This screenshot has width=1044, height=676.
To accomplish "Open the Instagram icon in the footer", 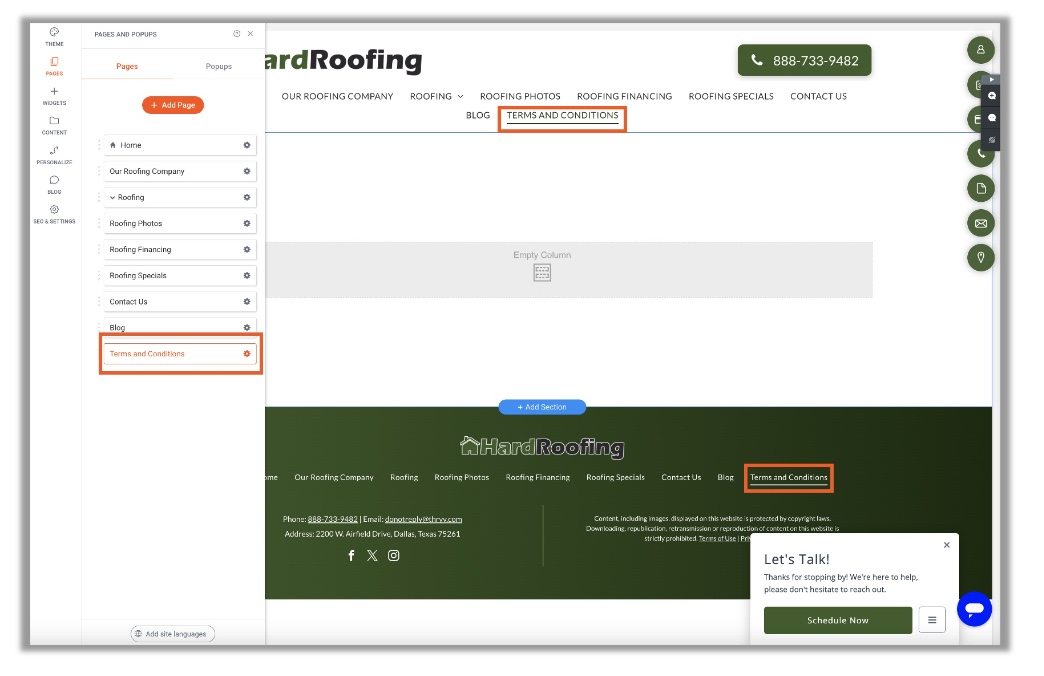I will pyautogui.click(x=393, y=555).
